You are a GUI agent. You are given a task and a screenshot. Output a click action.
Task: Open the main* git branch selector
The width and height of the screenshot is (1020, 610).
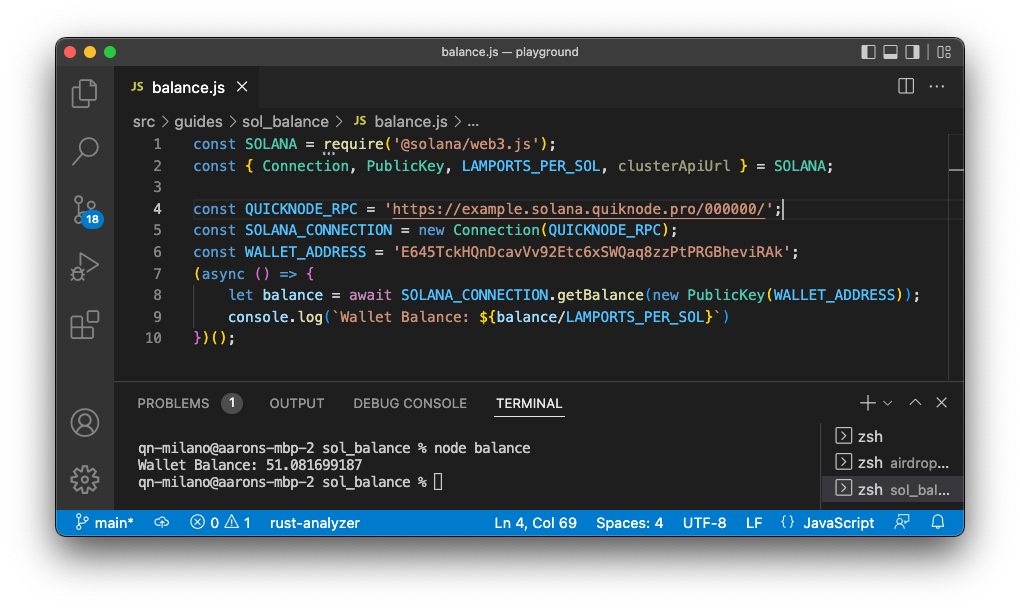104,523
